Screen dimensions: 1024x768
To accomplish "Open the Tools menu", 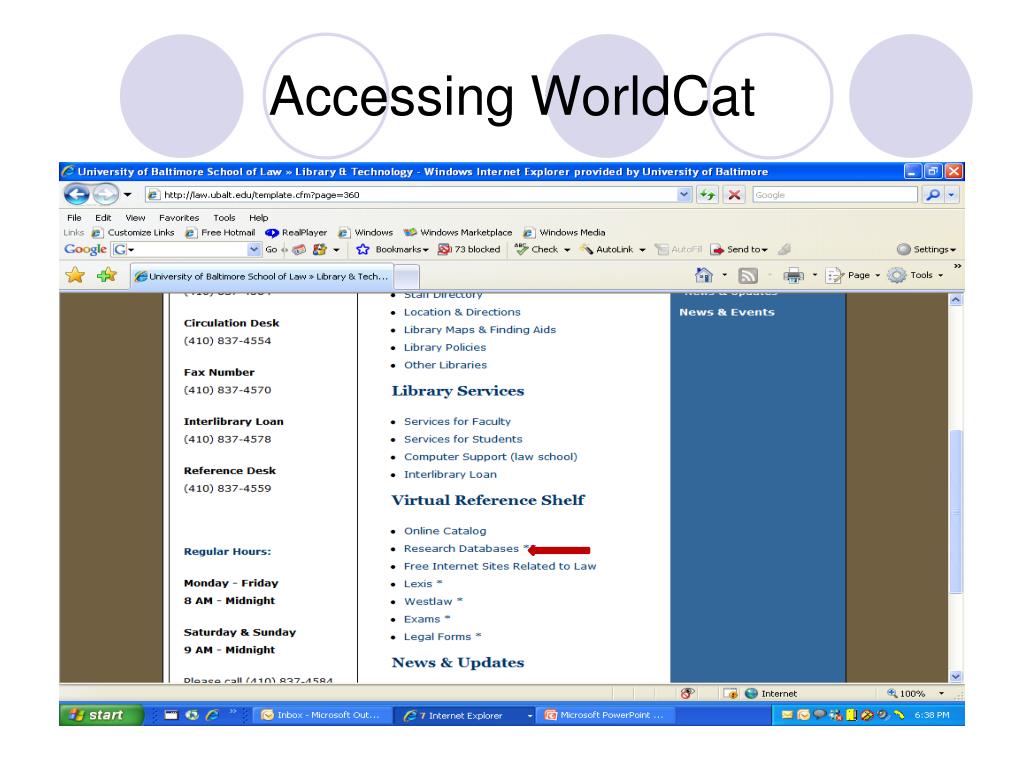I will [x=224, y=217].
